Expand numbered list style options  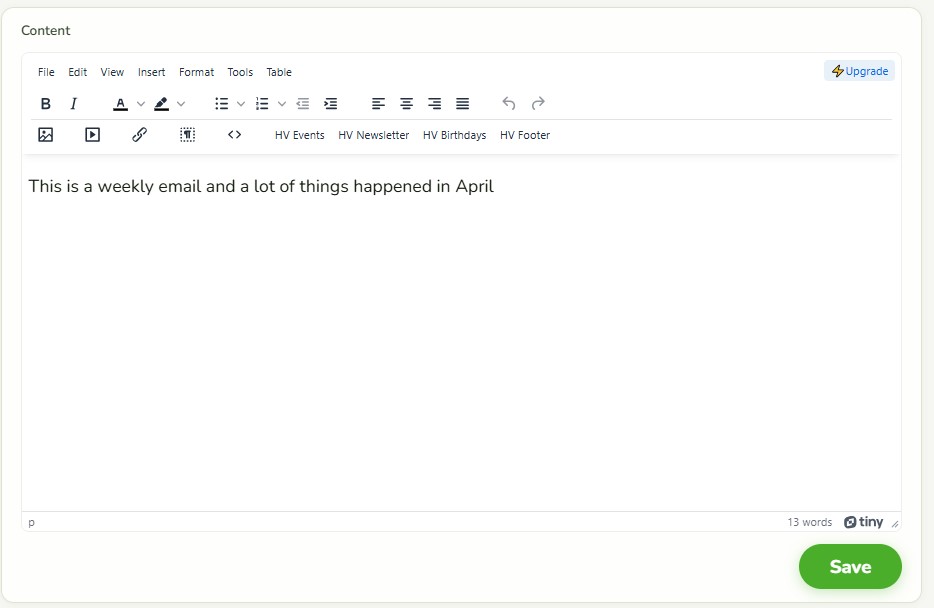[x=282, y=104]
